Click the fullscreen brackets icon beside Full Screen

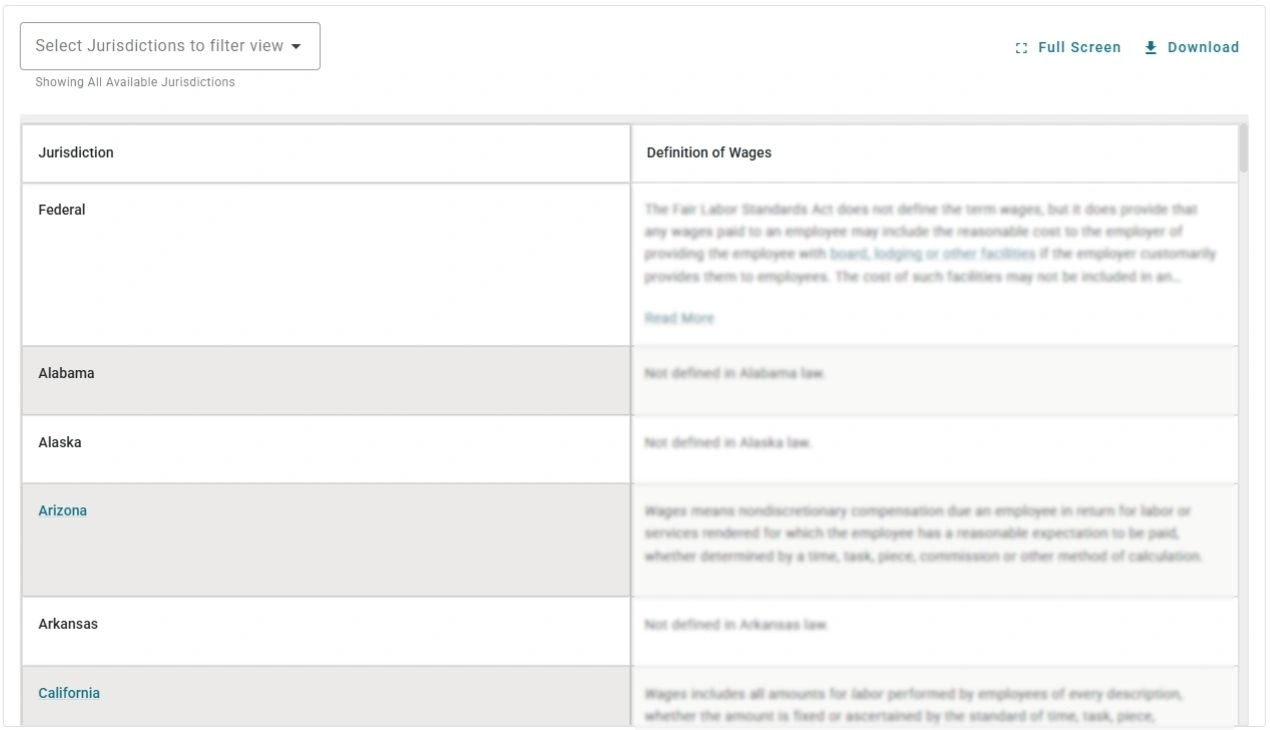click(x=1021, y=47)
